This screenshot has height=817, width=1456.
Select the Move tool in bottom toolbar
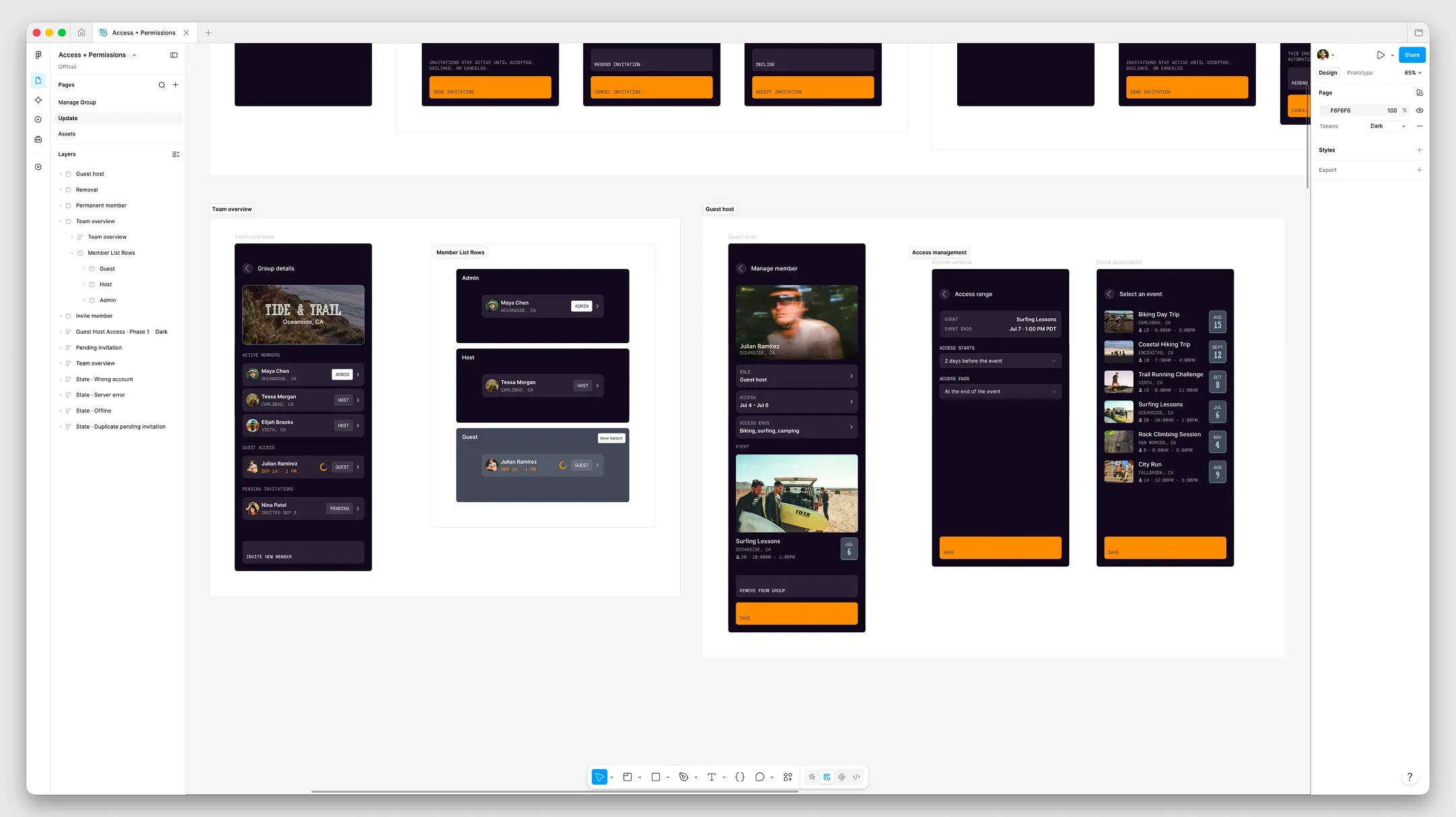[x=599, y=777]
